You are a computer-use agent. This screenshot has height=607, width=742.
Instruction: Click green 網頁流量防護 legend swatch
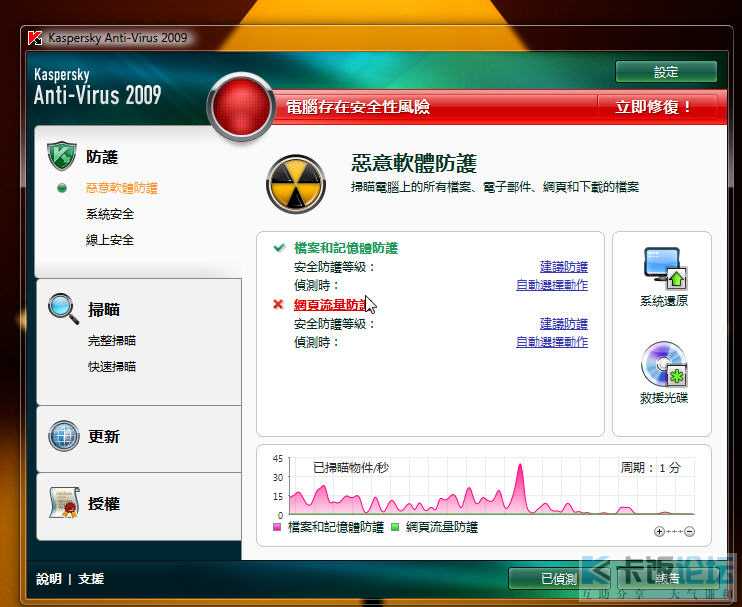tap(396, 527)
